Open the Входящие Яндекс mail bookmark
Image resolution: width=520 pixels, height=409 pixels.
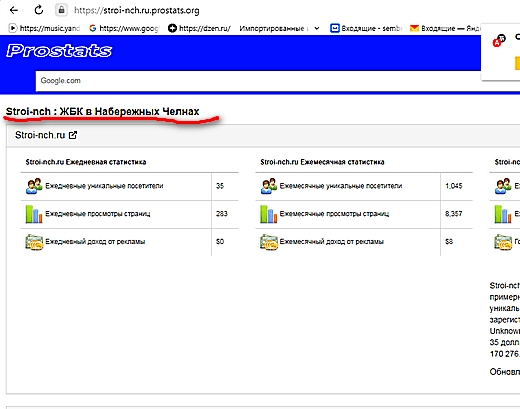point(445,28)
